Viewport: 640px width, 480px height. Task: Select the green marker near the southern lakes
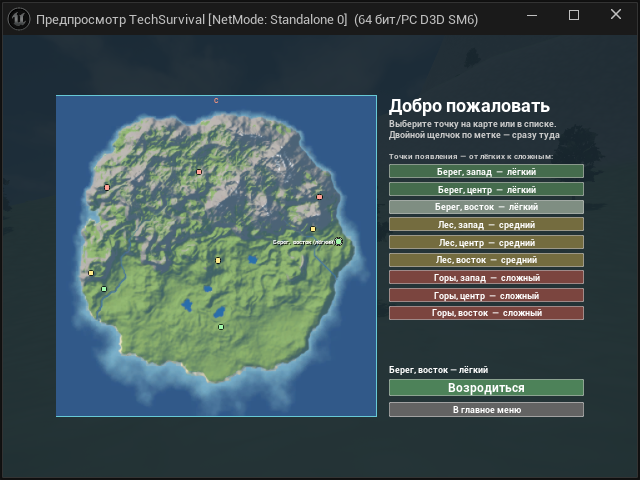(221, 327)
